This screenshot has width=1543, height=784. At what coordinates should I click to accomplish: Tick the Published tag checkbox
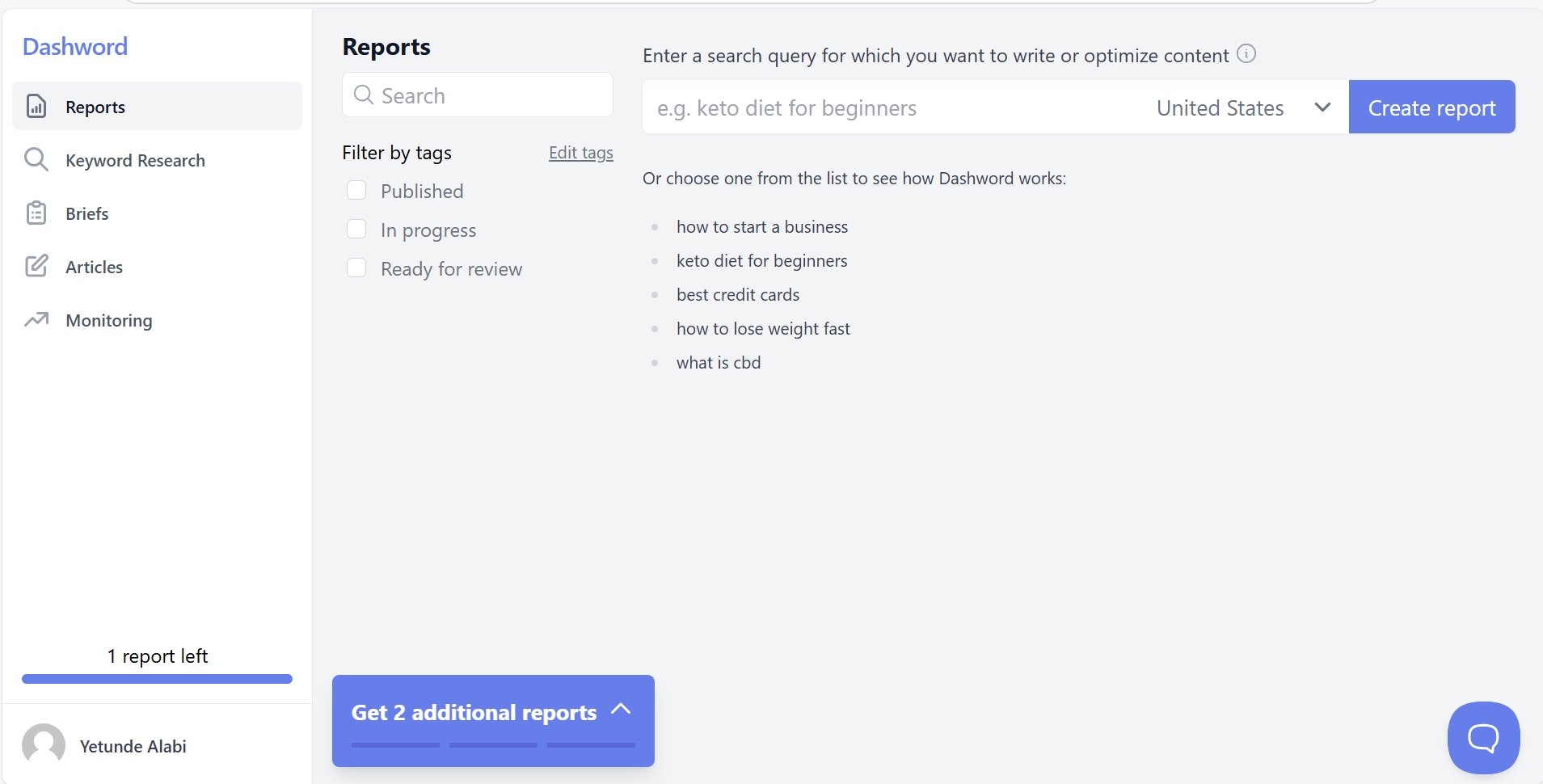(x=356, y=190)
